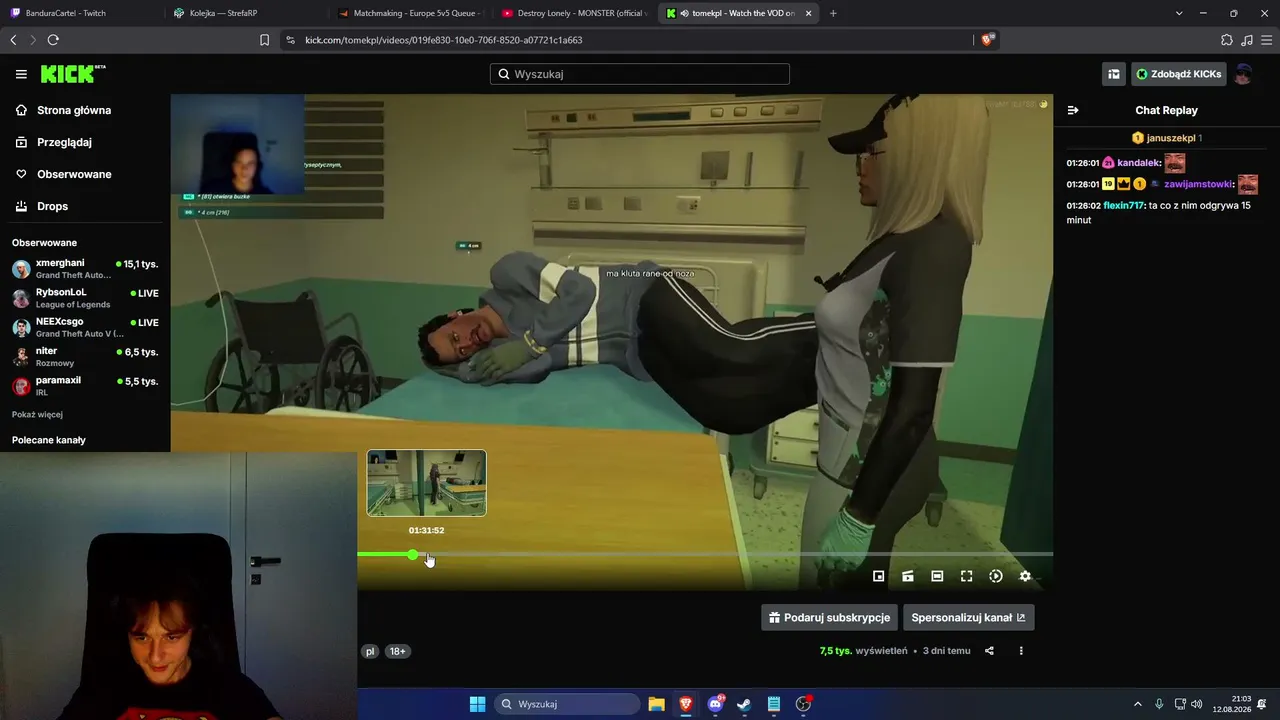The width and height of the screenshot is (1280, 720).
Task: Click the Zdobądź KICKs button
Action: [1178, 74]
